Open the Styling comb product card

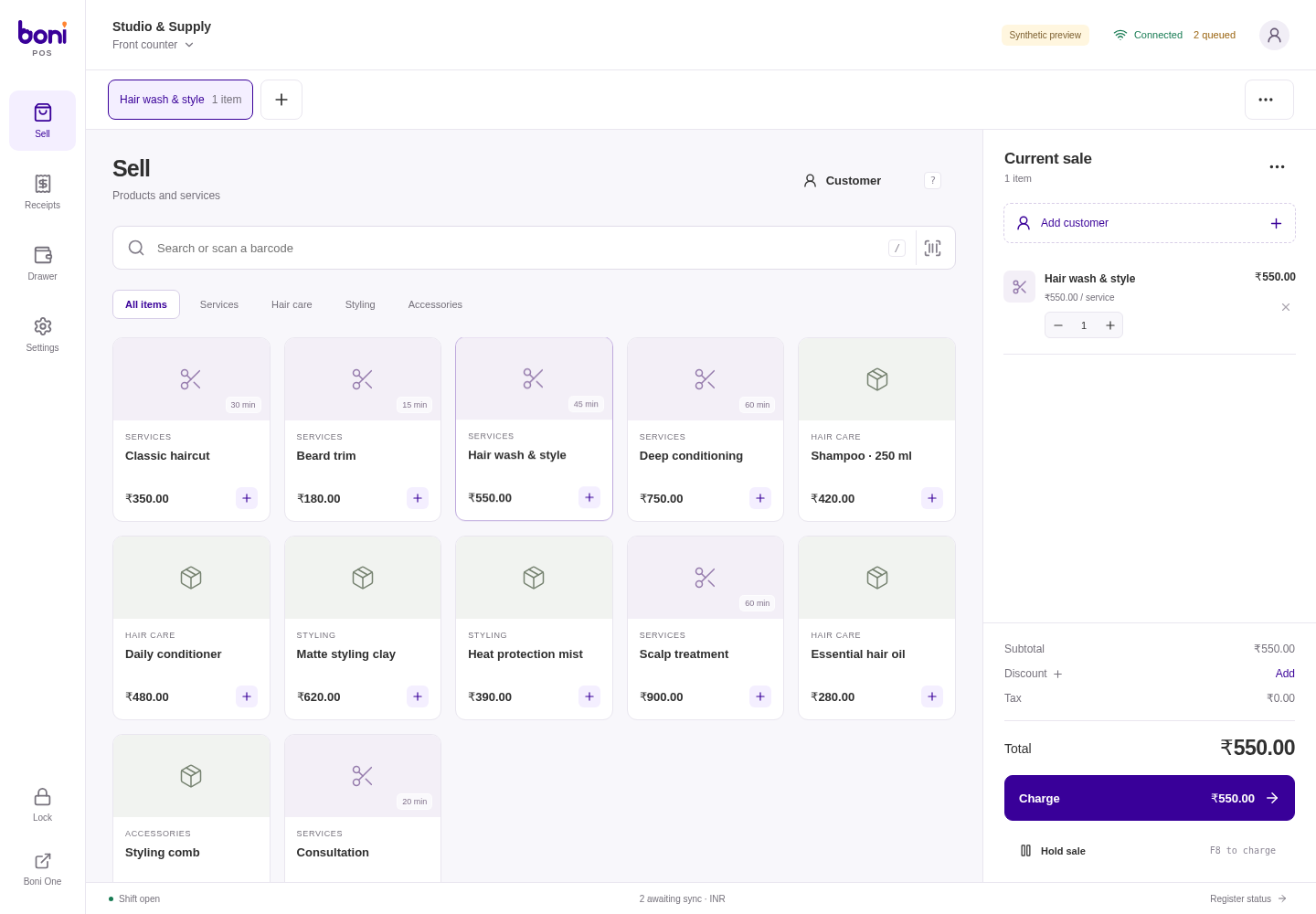point(191,808)
